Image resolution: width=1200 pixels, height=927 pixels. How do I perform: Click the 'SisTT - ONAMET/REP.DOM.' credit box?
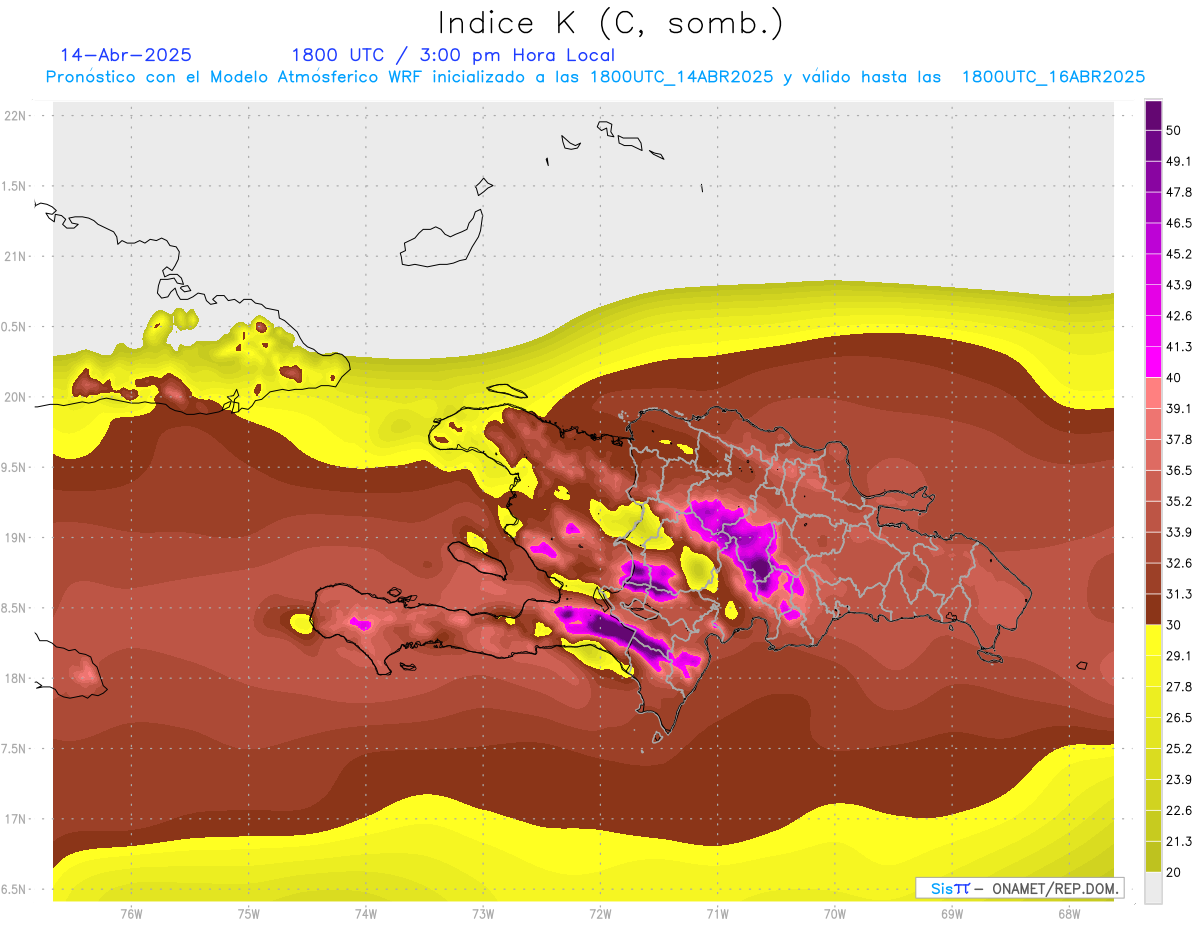pos(1019,888)
